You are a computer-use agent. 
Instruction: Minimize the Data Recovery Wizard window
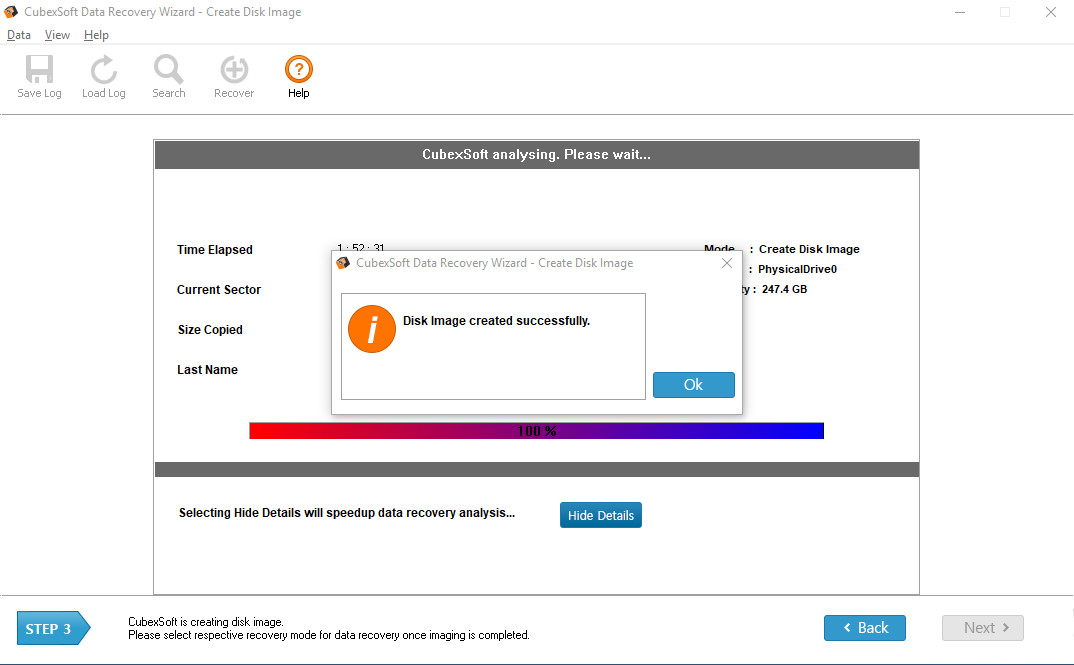point(959,12)
